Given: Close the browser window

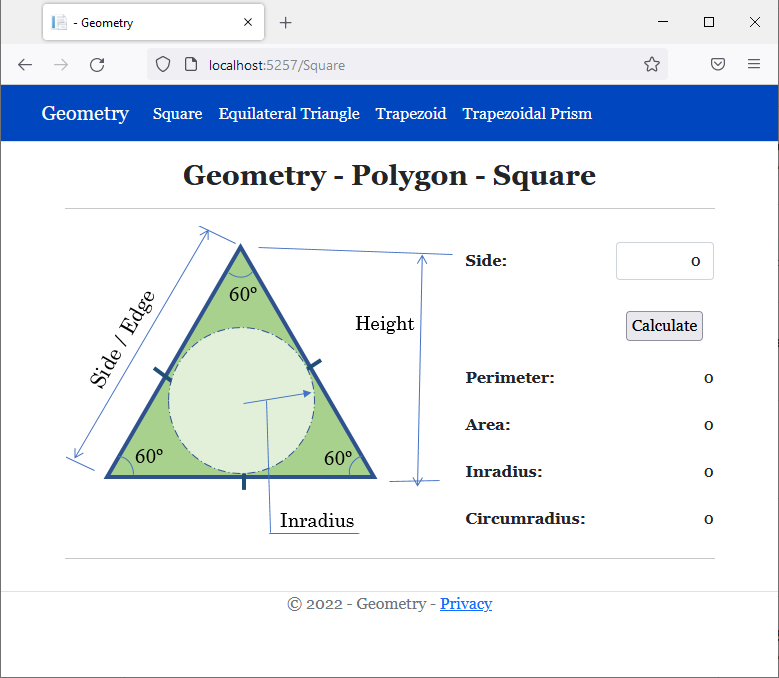Looking at the screenshot, I should coord(755,22).
